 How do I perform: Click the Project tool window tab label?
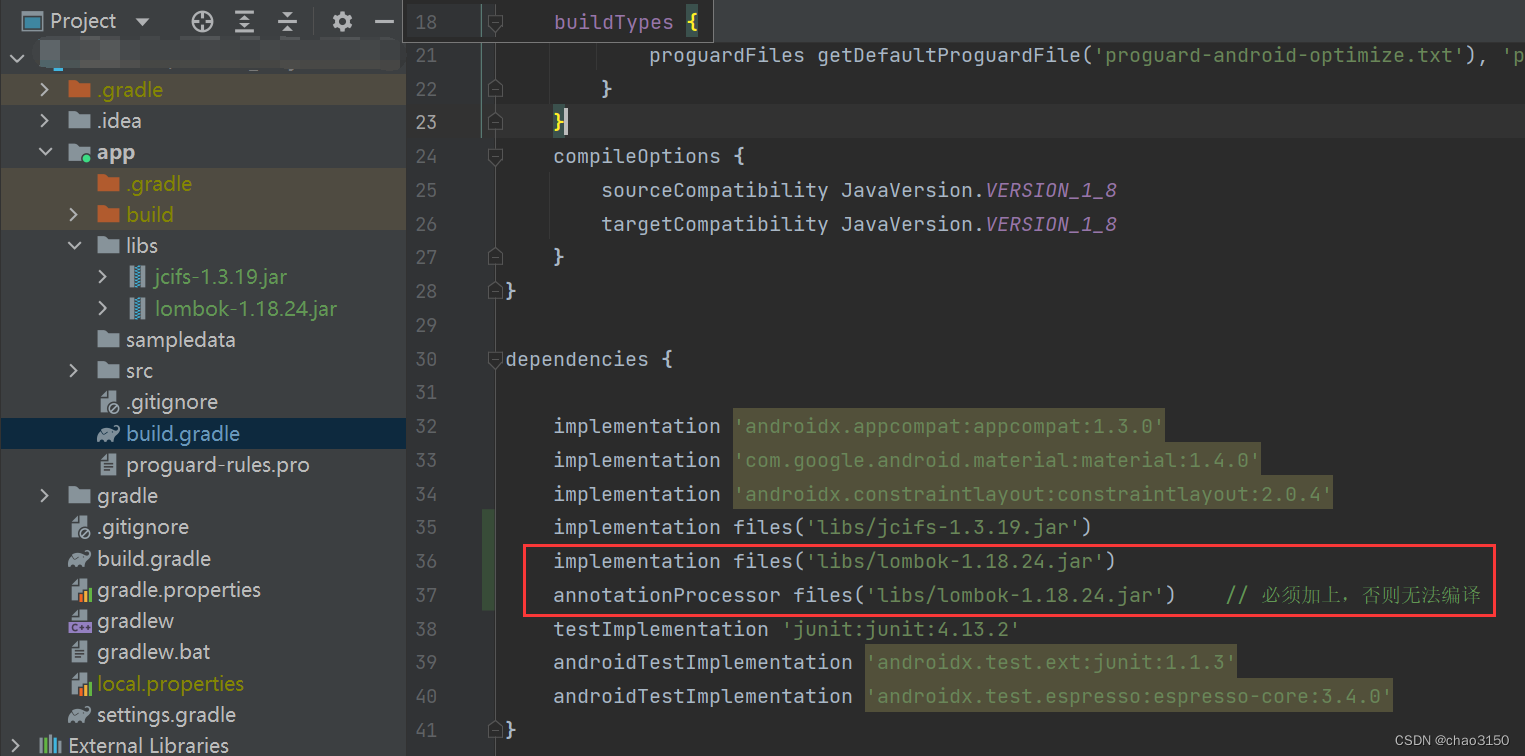(x=85, y=20)
